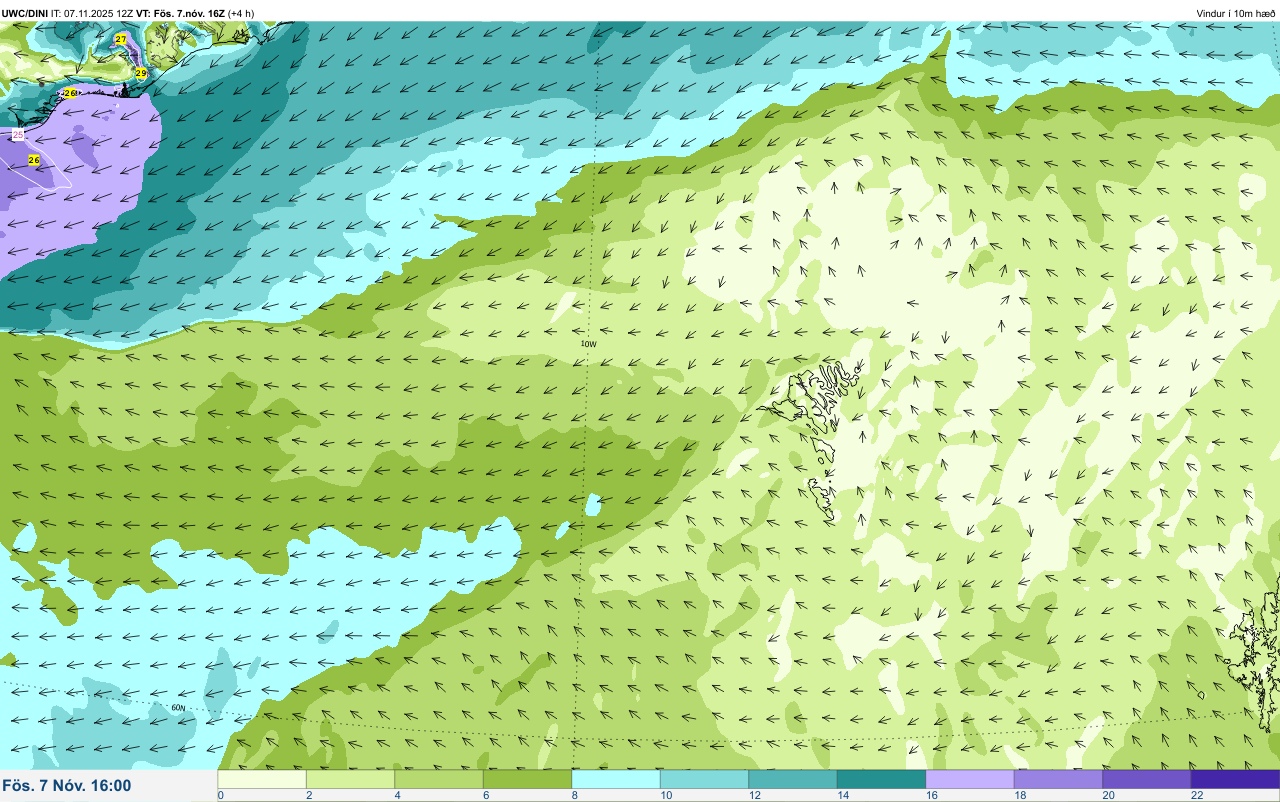Click the white 25 contour label
1280x802 pixels.
(x=18, y=134)
